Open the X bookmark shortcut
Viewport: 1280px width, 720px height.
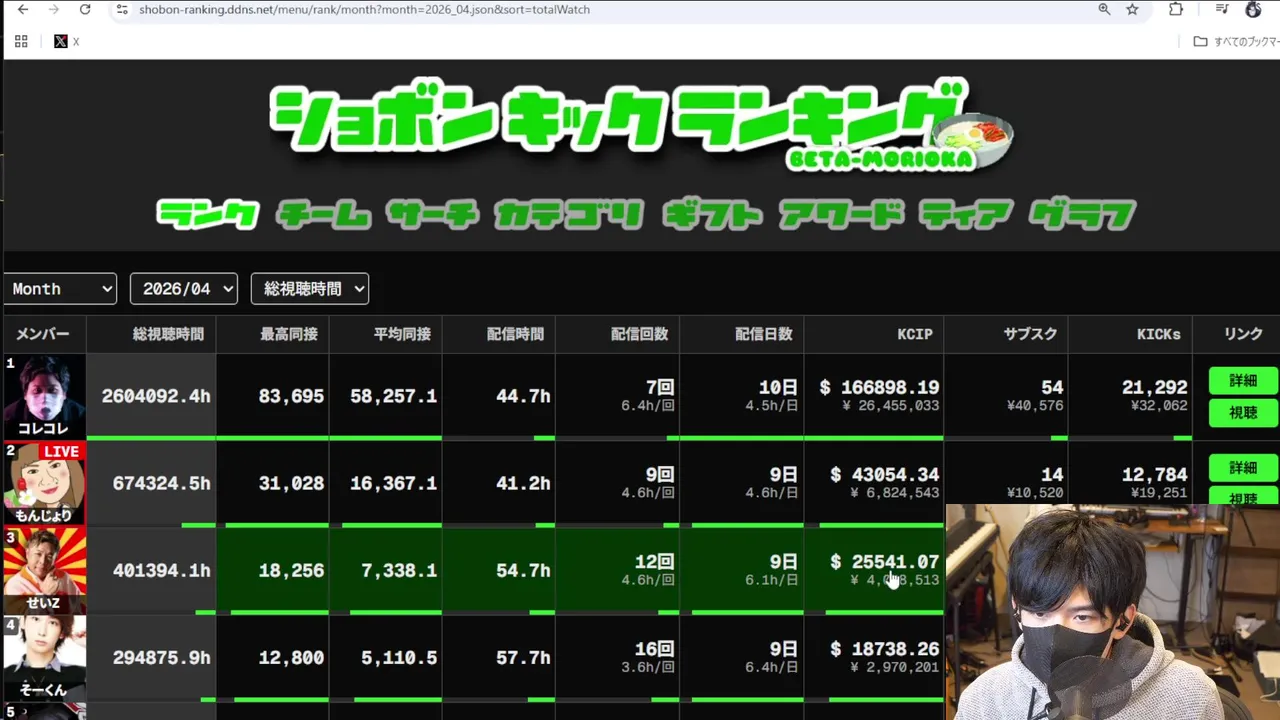(66, 41)
